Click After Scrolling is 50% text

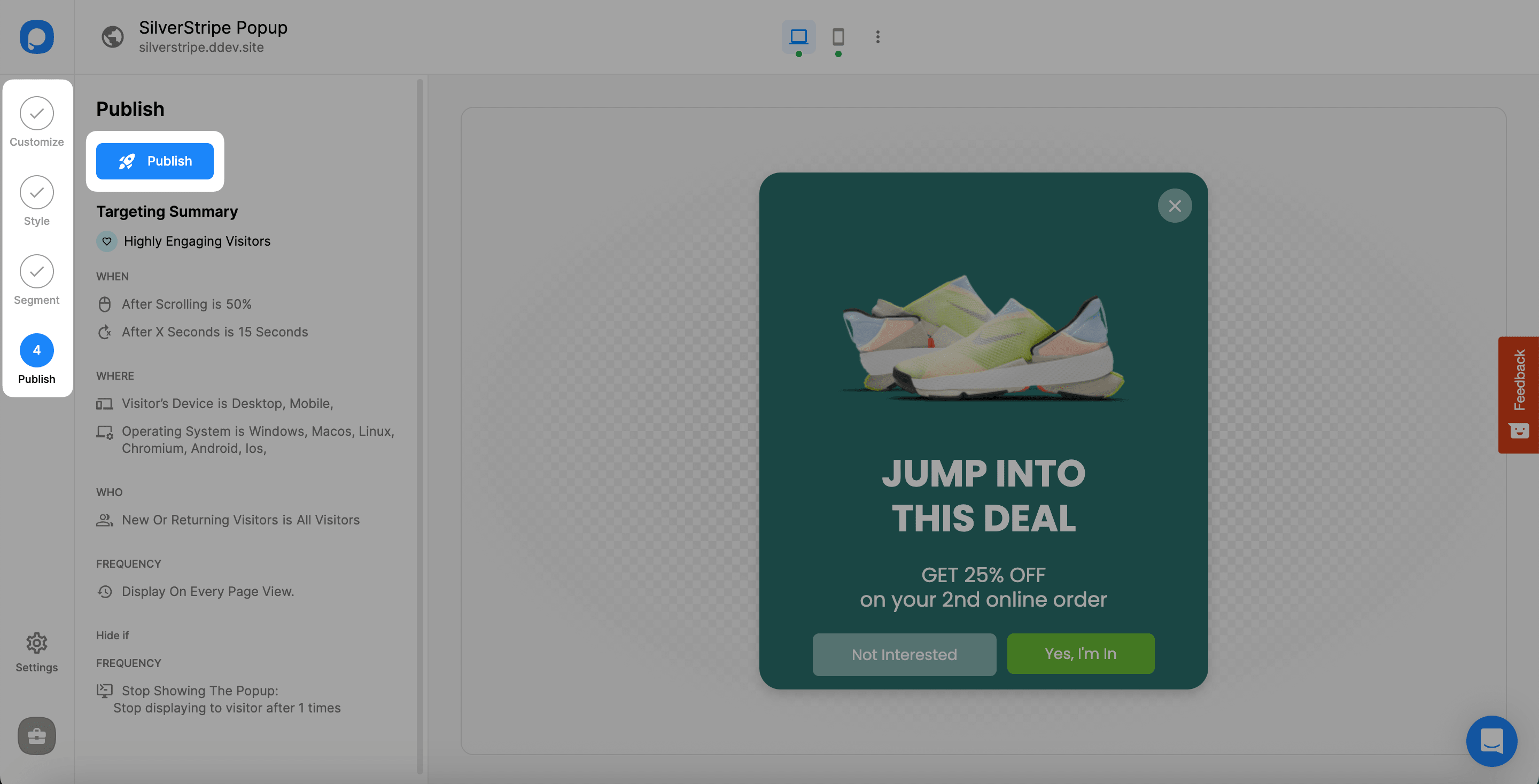[x=186, y=304]
